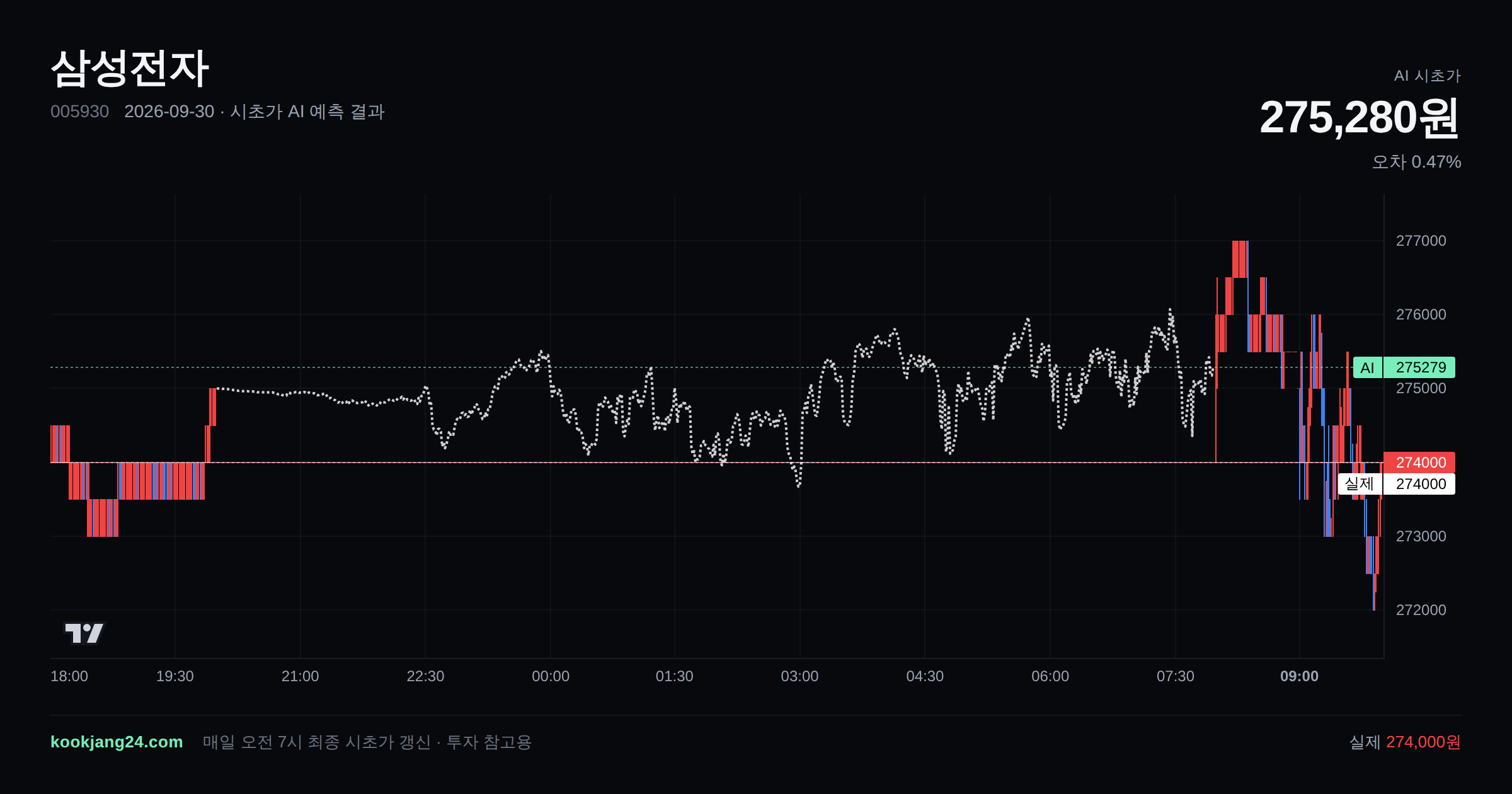Click the 273000 price axis label
Viewport: 1512px width, 794px height.
pyautogui.click(x=1421, y=536)
